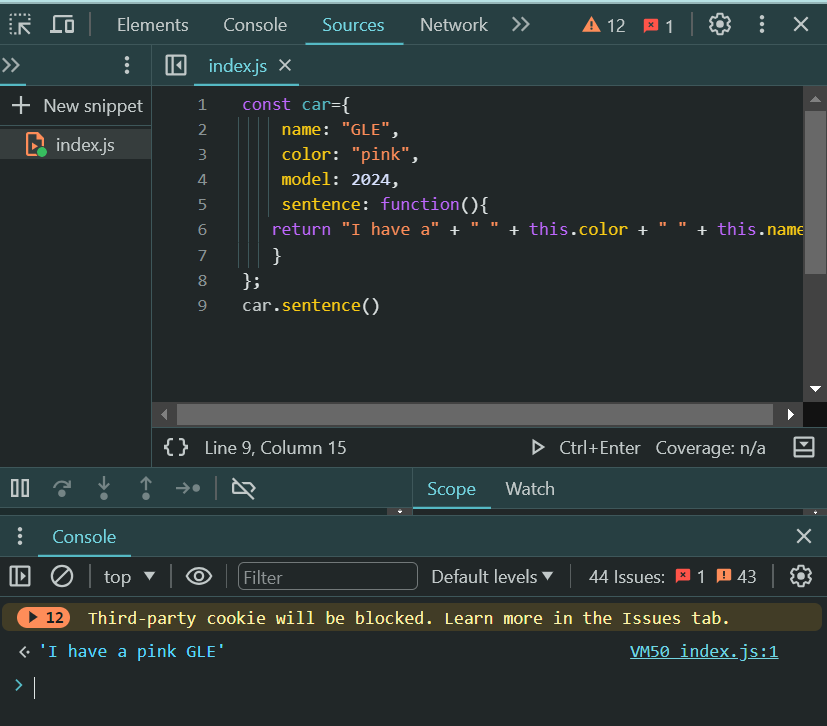Click the console Filter input field
Image resolution: width=827 pixels, height=726 pixels.
328,576
